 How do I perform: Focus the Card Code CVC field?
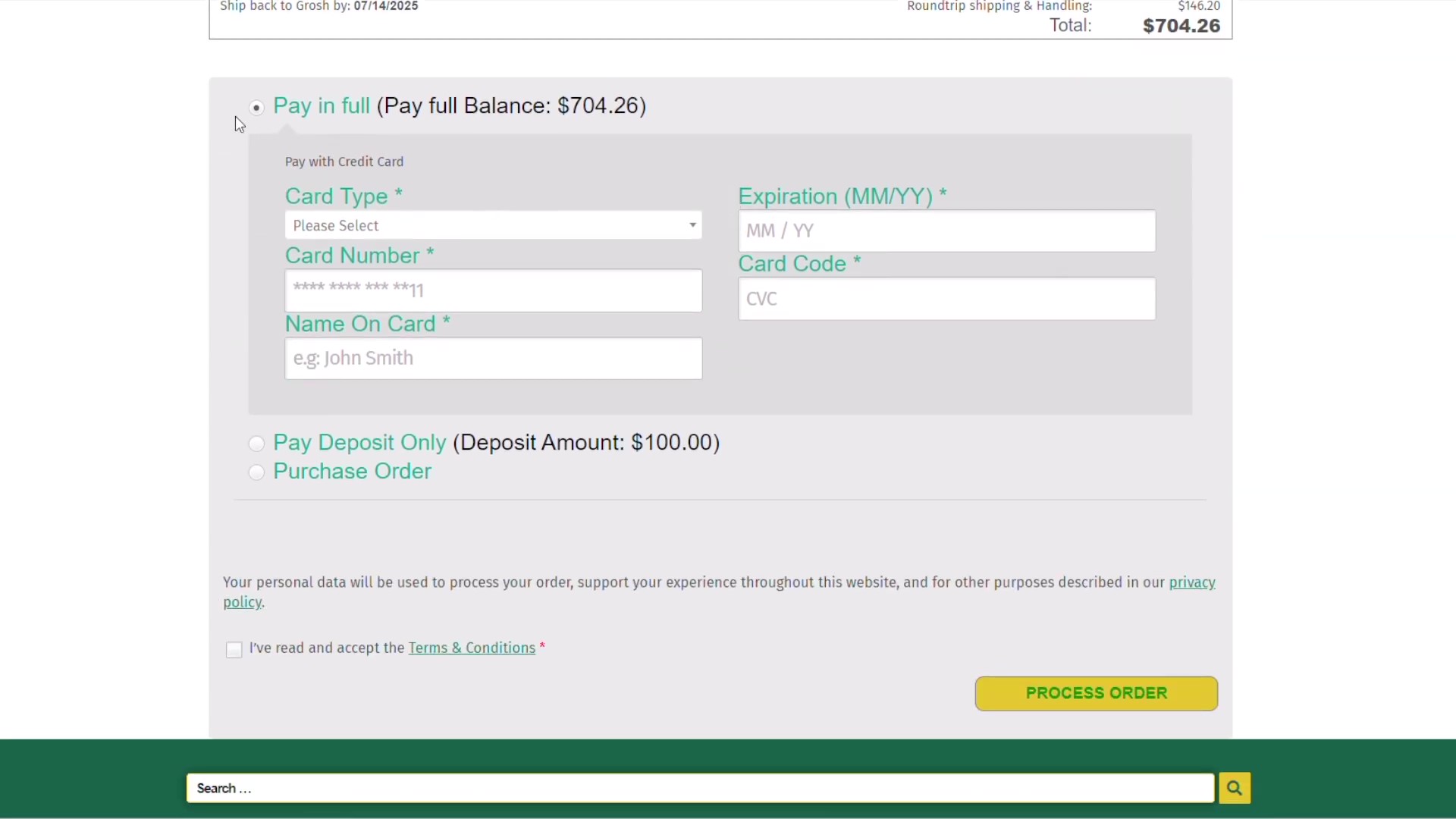pos(947,299)
